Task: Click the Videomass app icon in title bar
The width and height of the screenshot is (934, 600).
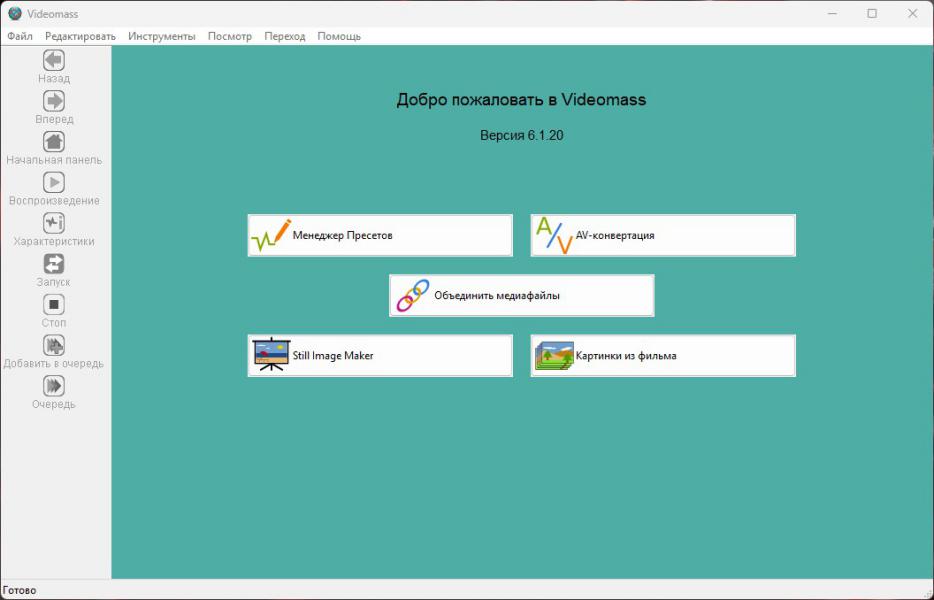Action: click(15, 14)
